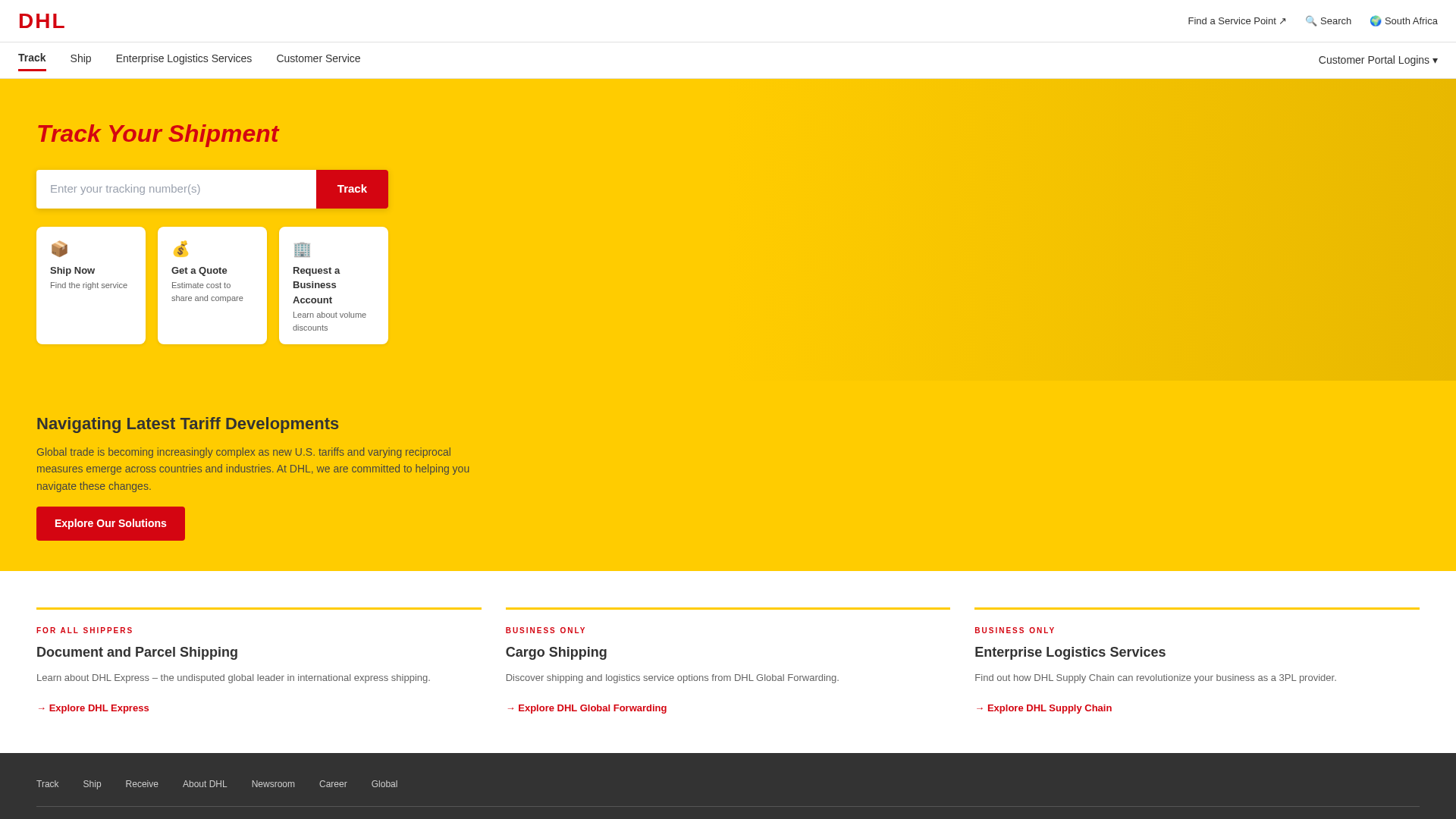This screenshot has width=1456, height=819.
Task: Click Cargo Shipping heading
Action: (557, 652)
